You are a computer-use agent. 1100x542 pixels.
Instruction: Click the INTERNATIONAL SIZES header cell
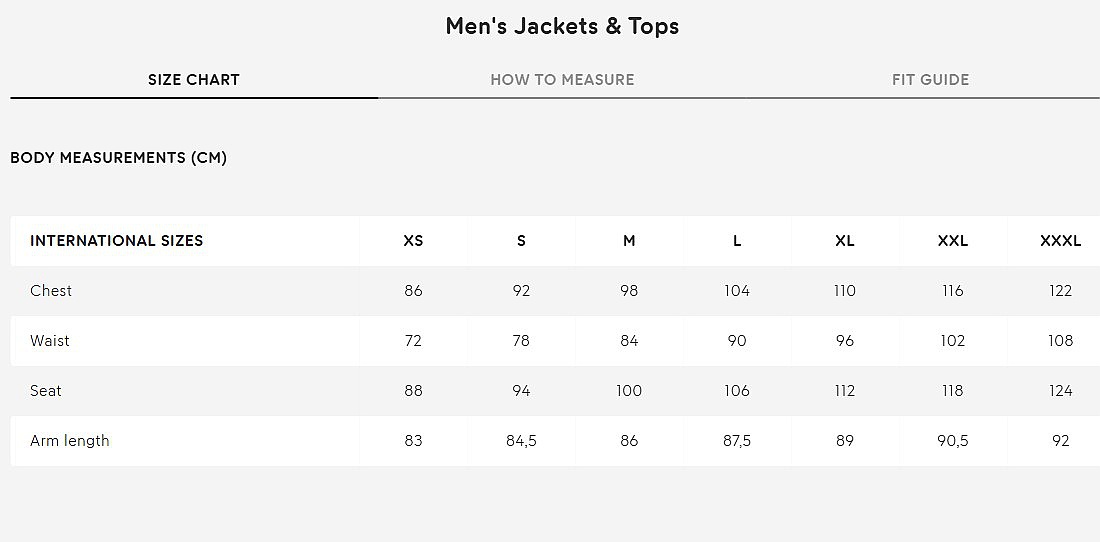[117, 241]
